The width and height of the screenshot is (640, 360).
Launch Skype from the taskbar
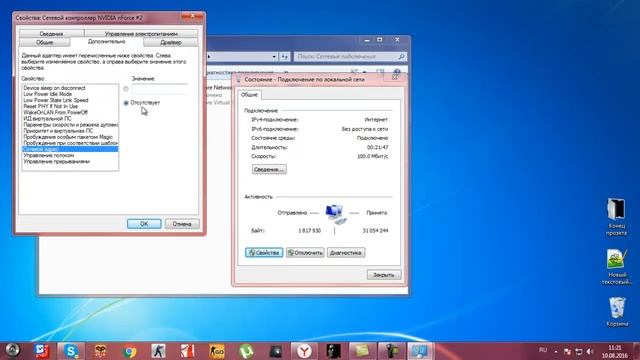71,351
